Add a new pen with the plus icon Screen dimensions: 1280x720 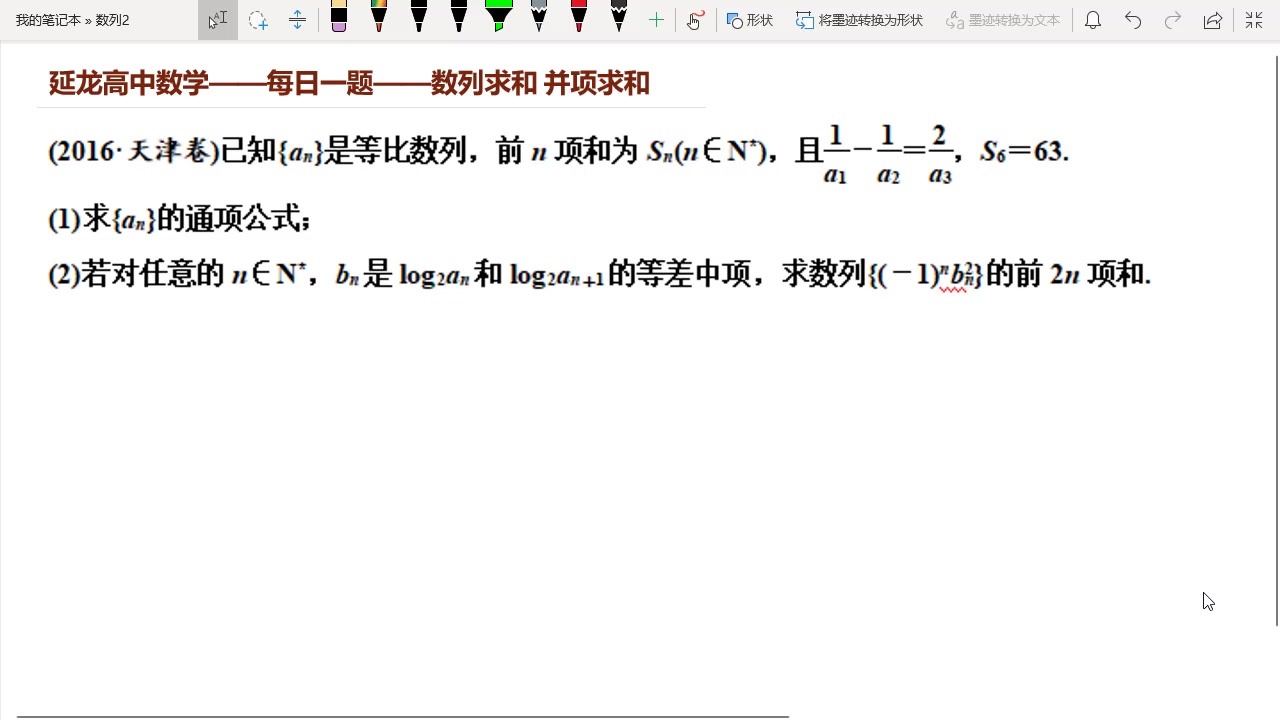(x=656, y=20)
